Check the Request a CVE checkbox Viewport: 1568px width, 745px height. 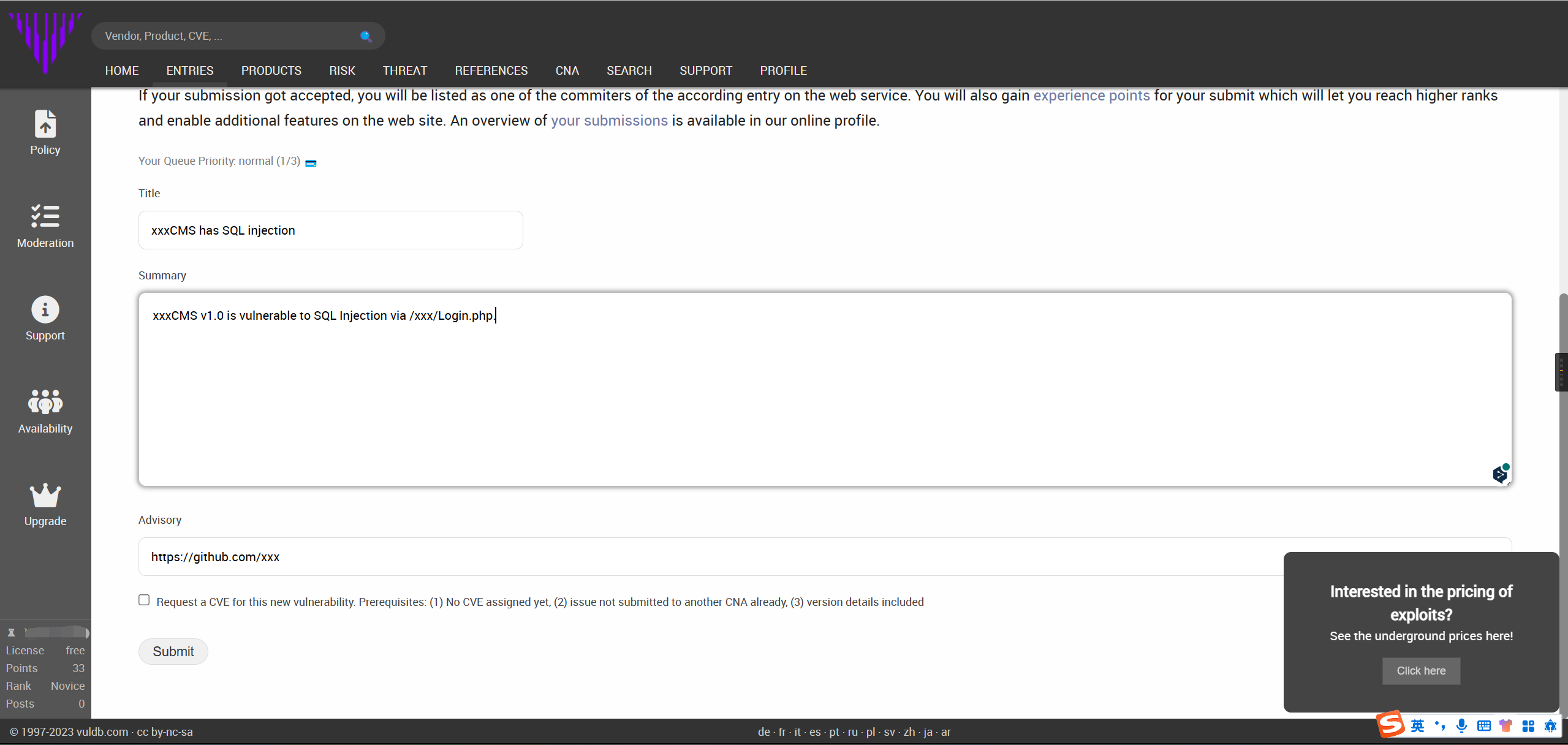coord(144,600)
